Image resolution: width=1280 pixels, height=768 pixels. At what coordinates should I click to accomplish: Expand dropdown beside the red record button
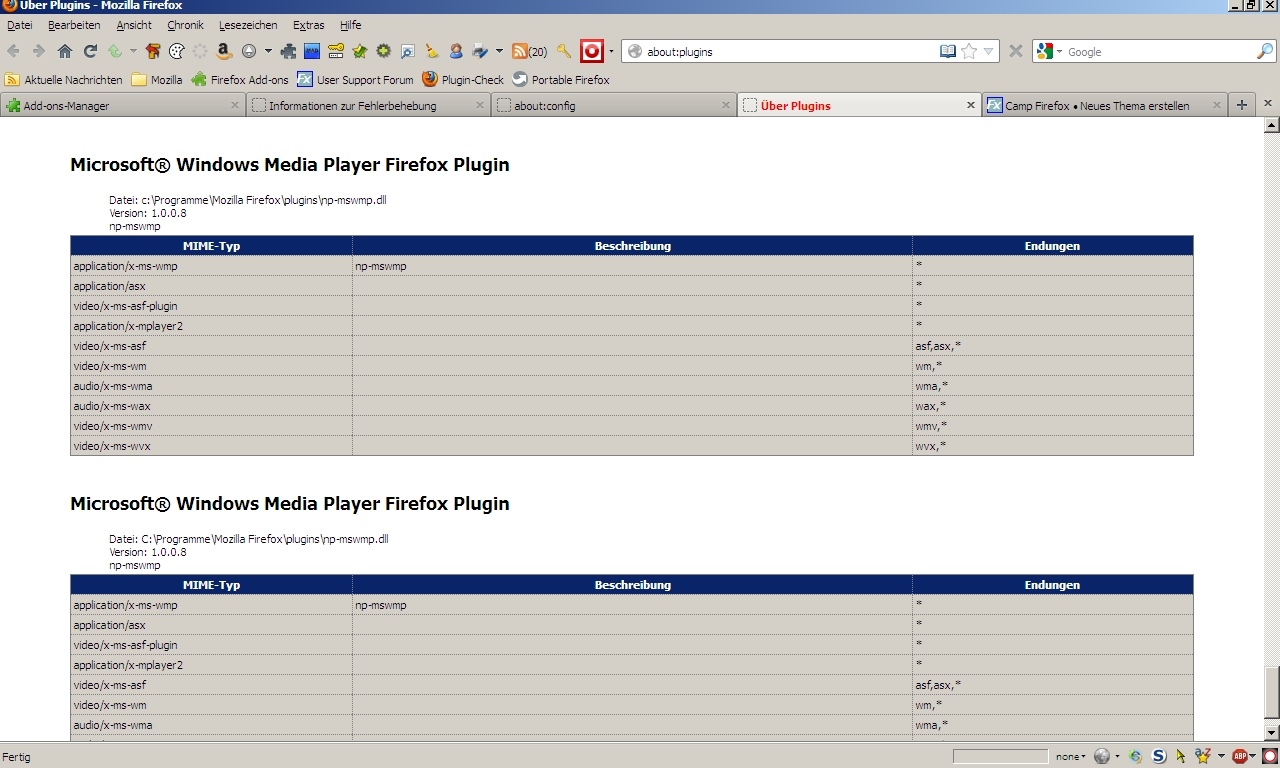coord(612,51)
